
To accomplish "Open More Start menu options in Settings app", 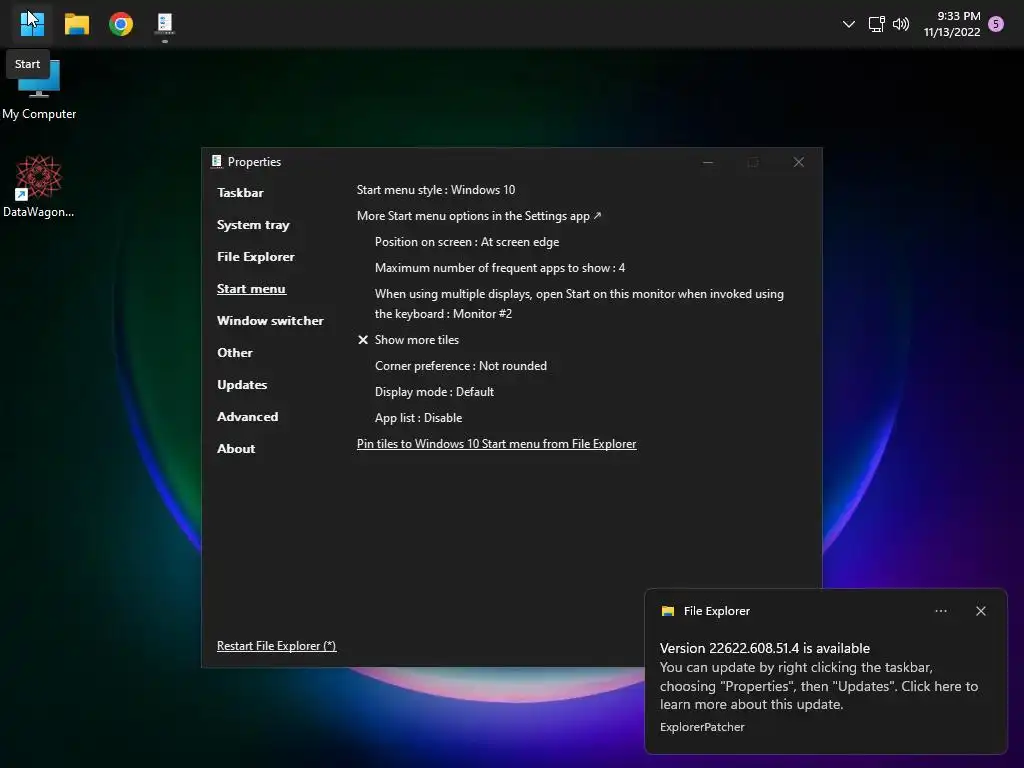I will point(479,216).
